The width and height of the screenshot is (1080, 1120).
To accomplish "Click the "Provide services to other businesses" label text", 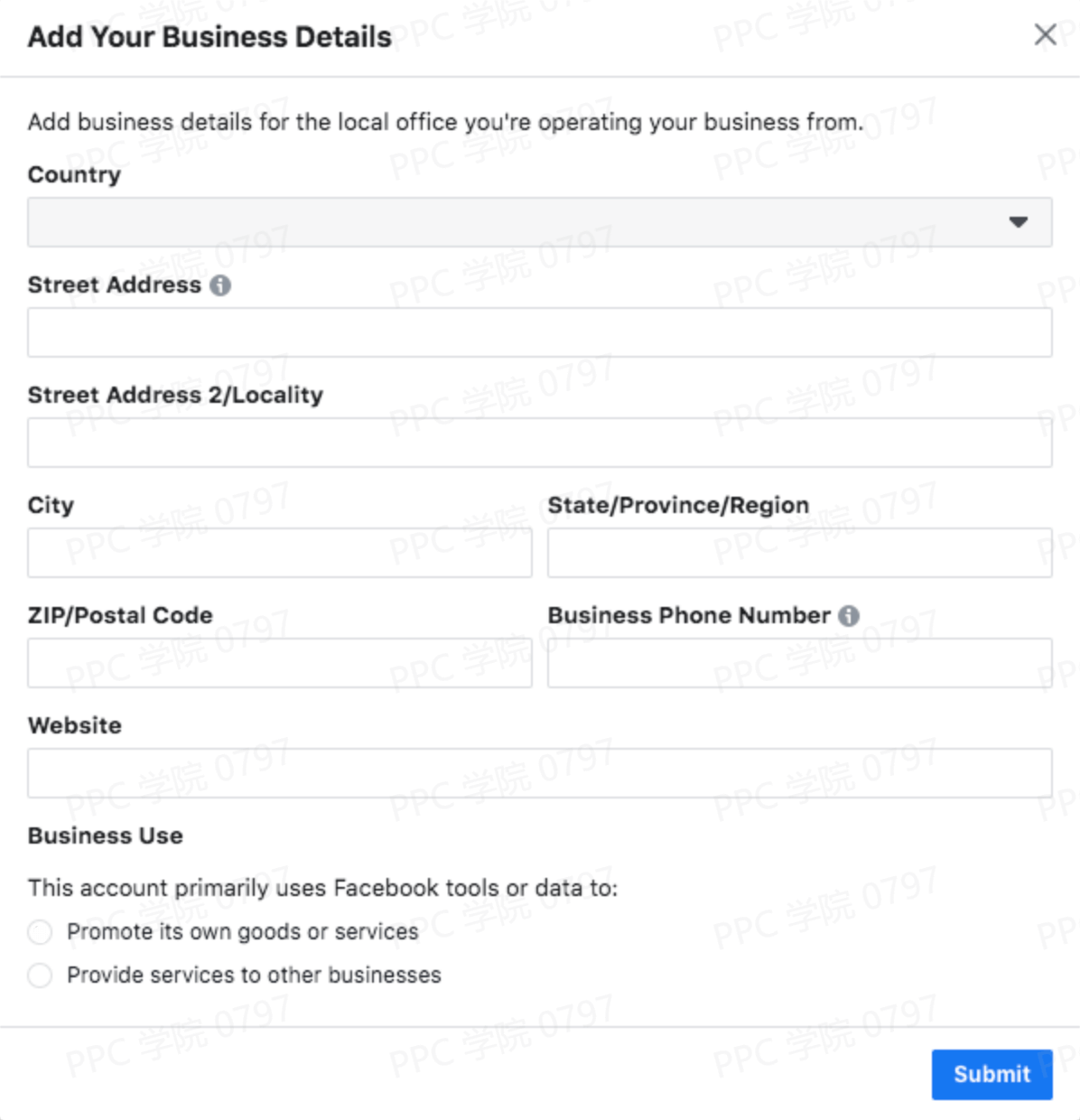I will coord(254,975).
